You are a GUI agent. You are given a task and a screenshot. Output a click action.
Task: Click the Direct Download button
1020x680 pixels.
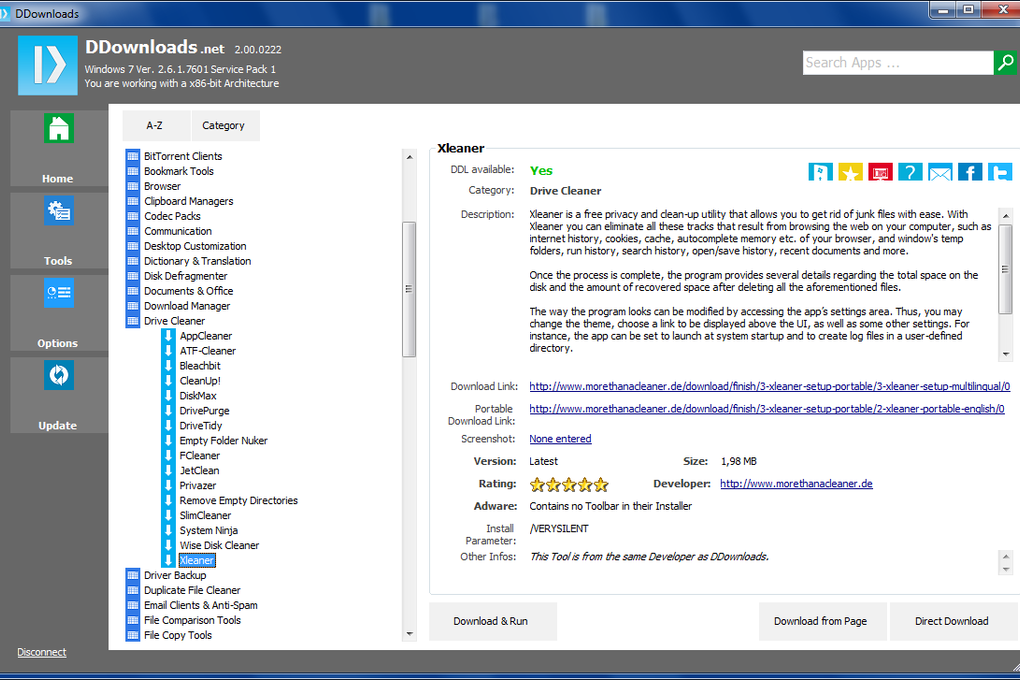[952, 621]
